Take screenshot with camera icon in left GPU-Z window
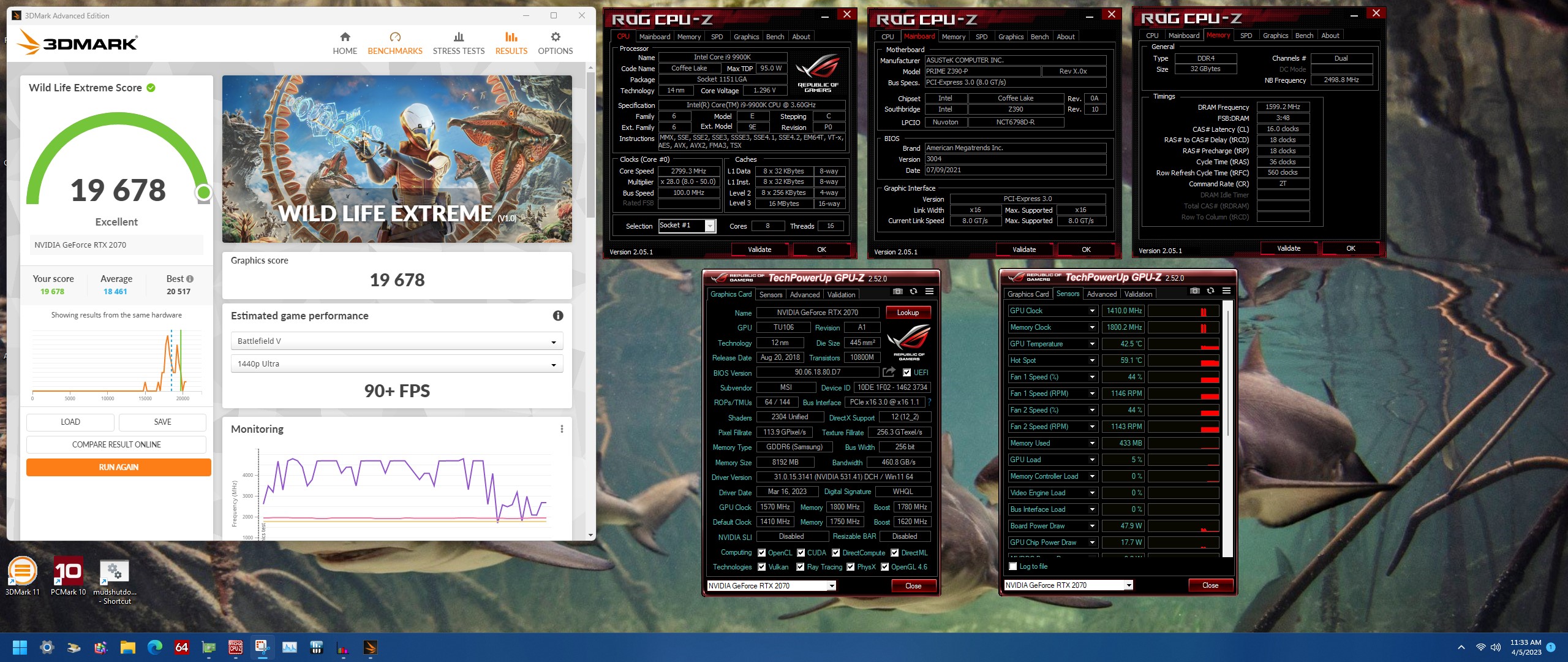Image resolution: width=1568 pixels, height=662 pixels. tap(898, 292)
